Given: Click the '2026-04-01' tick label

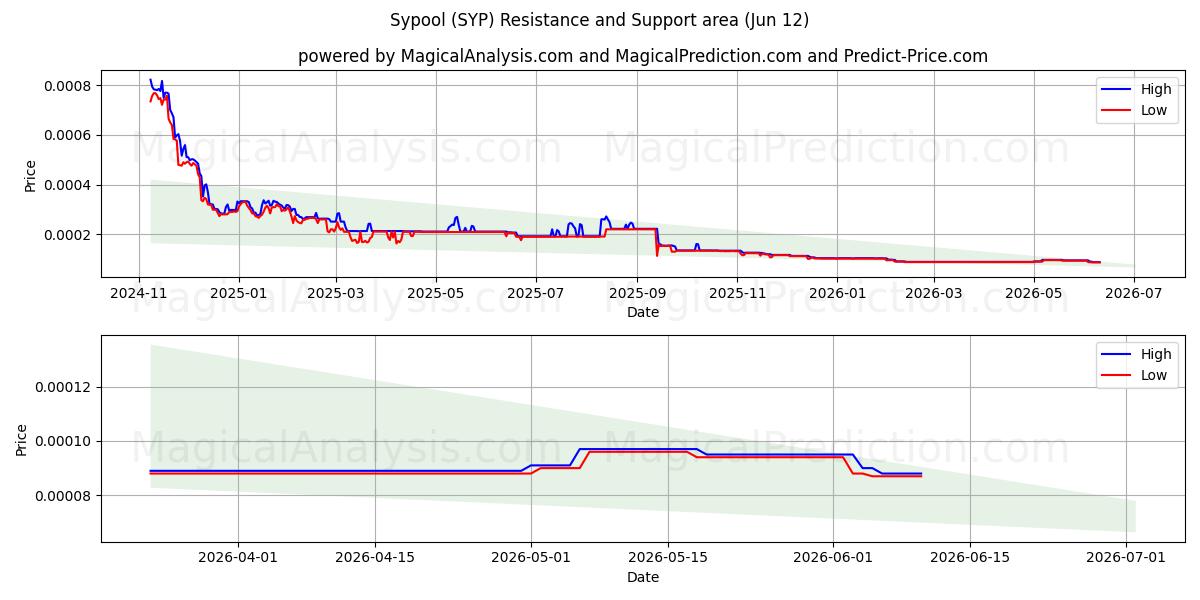Looking at the screenshot, I should point(238,559).
